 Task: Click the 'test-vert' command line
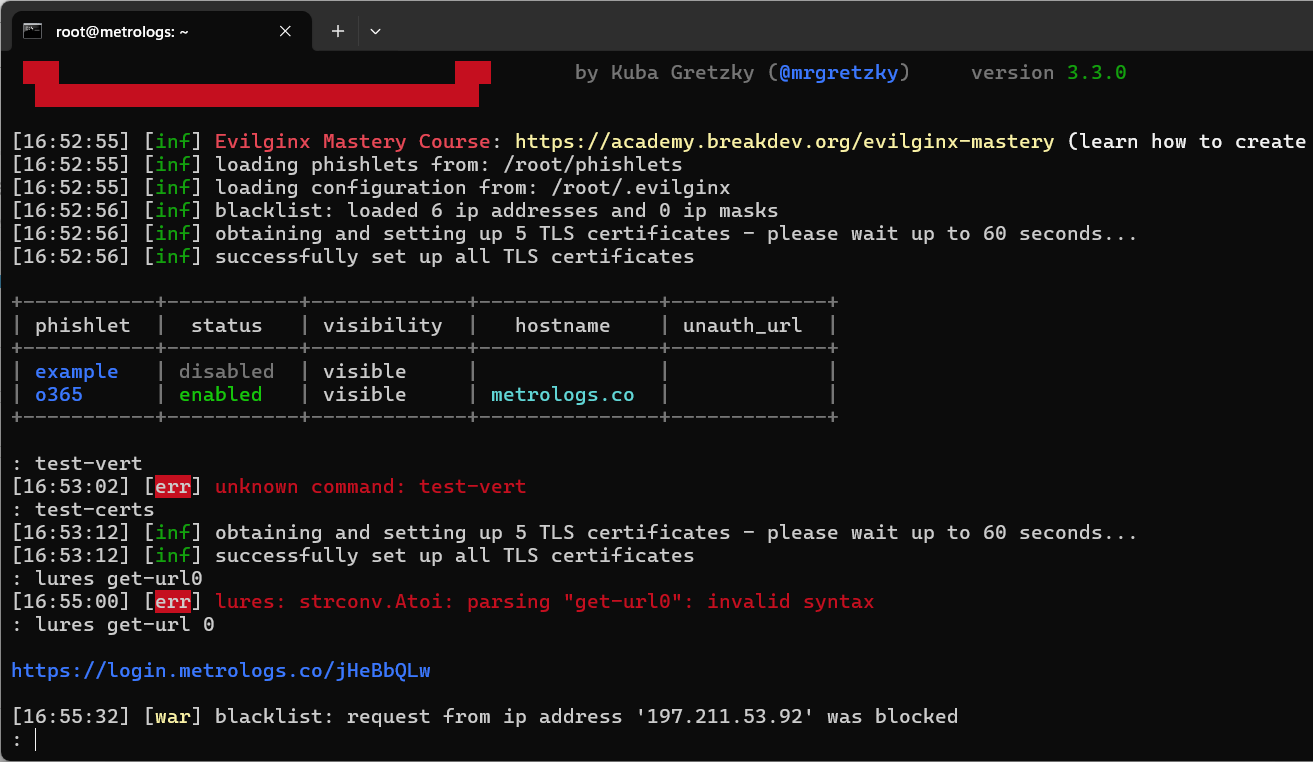click(x=76, y=463)
